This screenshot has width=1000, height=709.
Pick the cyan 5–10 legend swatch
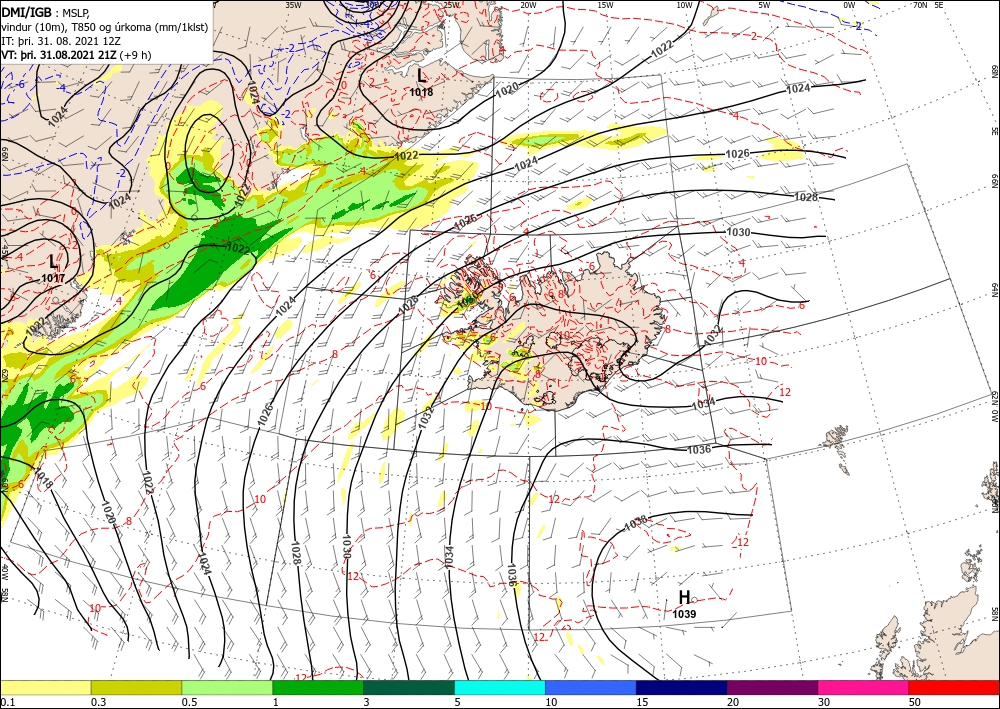pyautogui.click(x=500, y=687)
